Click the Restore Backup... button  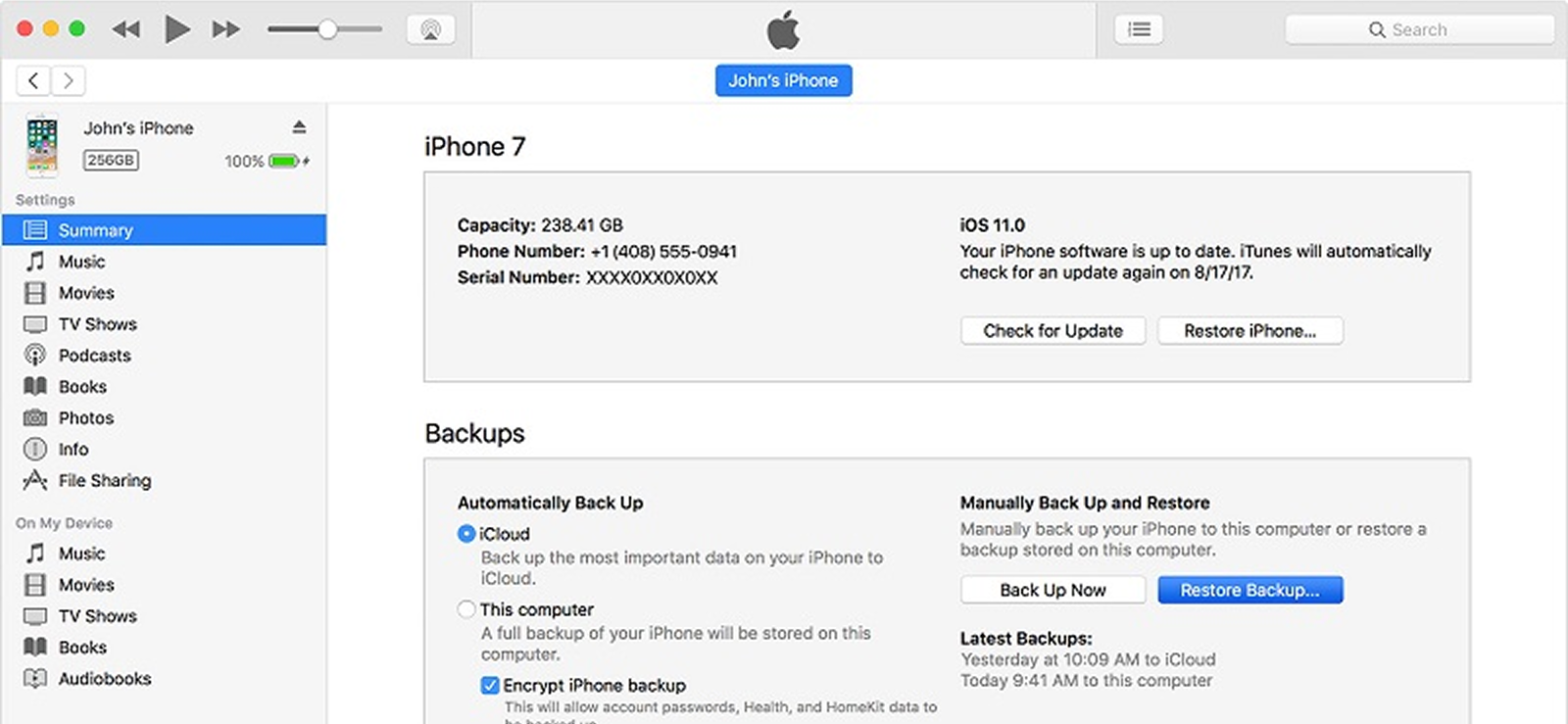1250,590
